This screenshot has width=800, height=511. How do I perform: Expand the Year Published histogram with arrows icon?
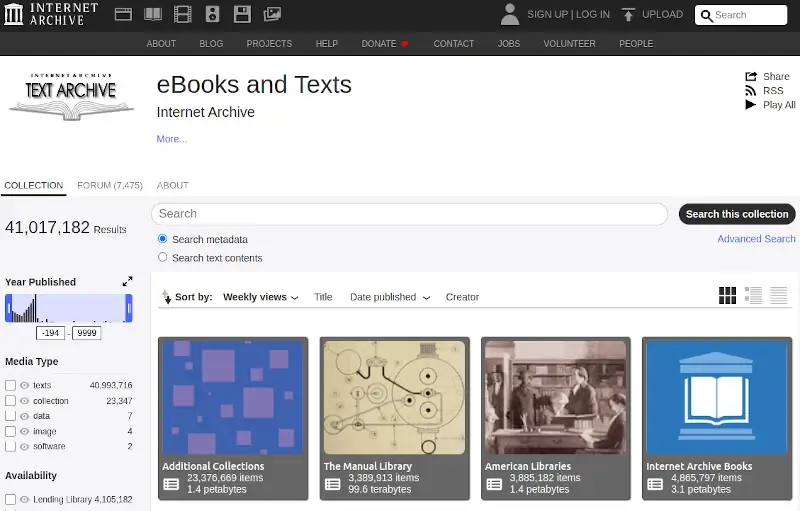(128, 282)
